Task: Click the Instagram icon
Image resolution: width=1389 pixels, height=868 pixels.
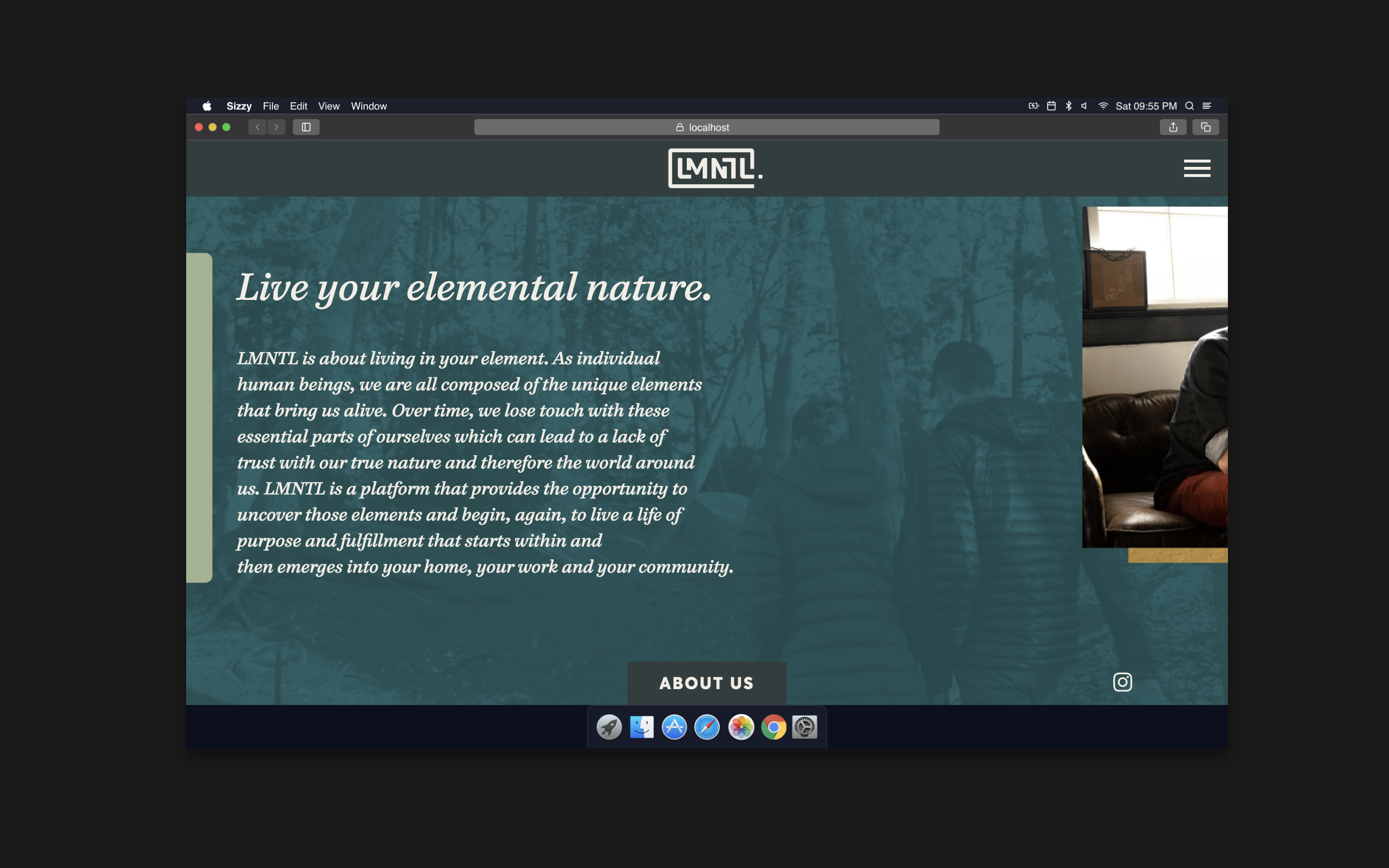Action: [x=1122, y=682]
